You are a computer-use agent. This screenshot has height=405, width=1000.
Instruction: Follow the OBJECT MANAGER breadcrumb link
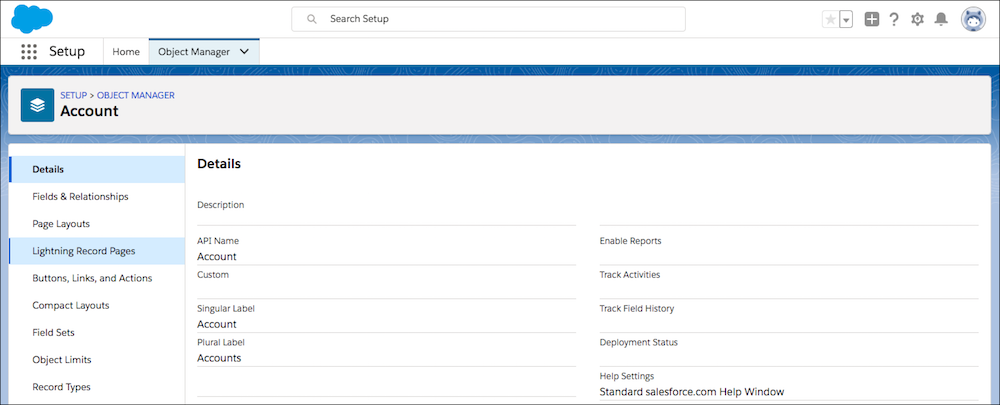click(x=136, y=95)
